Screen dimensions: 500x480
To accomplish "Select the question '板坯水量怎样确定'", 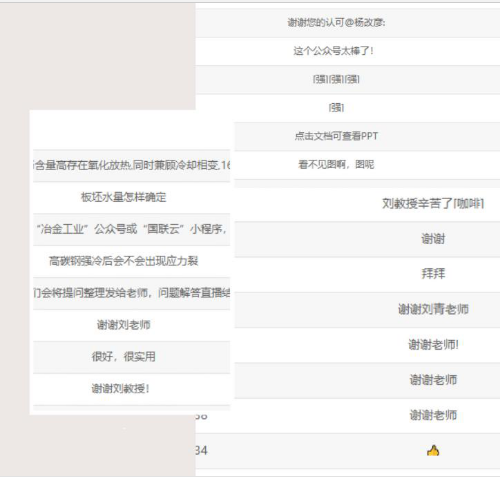I will point(123,197).
